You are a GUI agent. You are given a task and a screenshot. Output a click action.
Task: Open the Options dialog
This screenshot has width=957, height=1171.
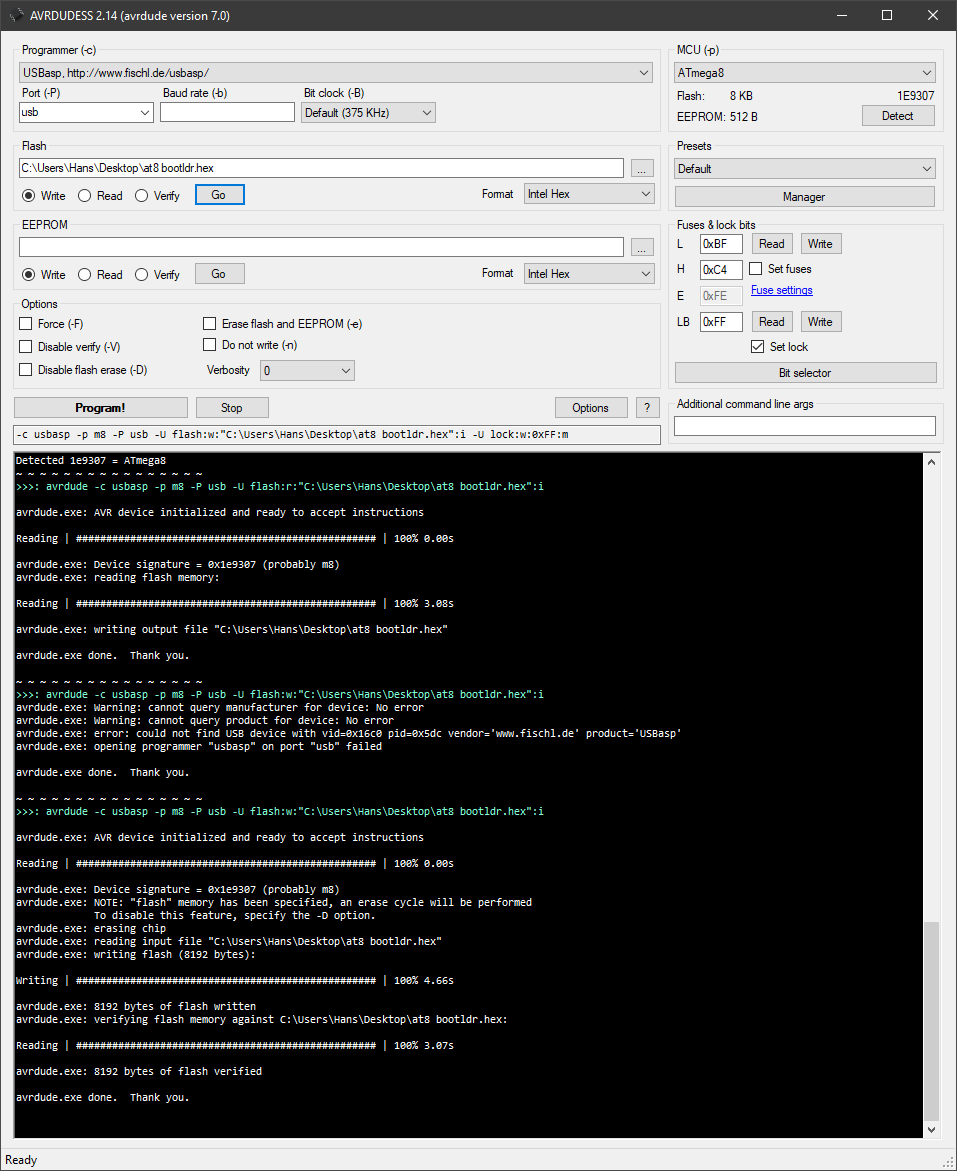click(591, 408)
